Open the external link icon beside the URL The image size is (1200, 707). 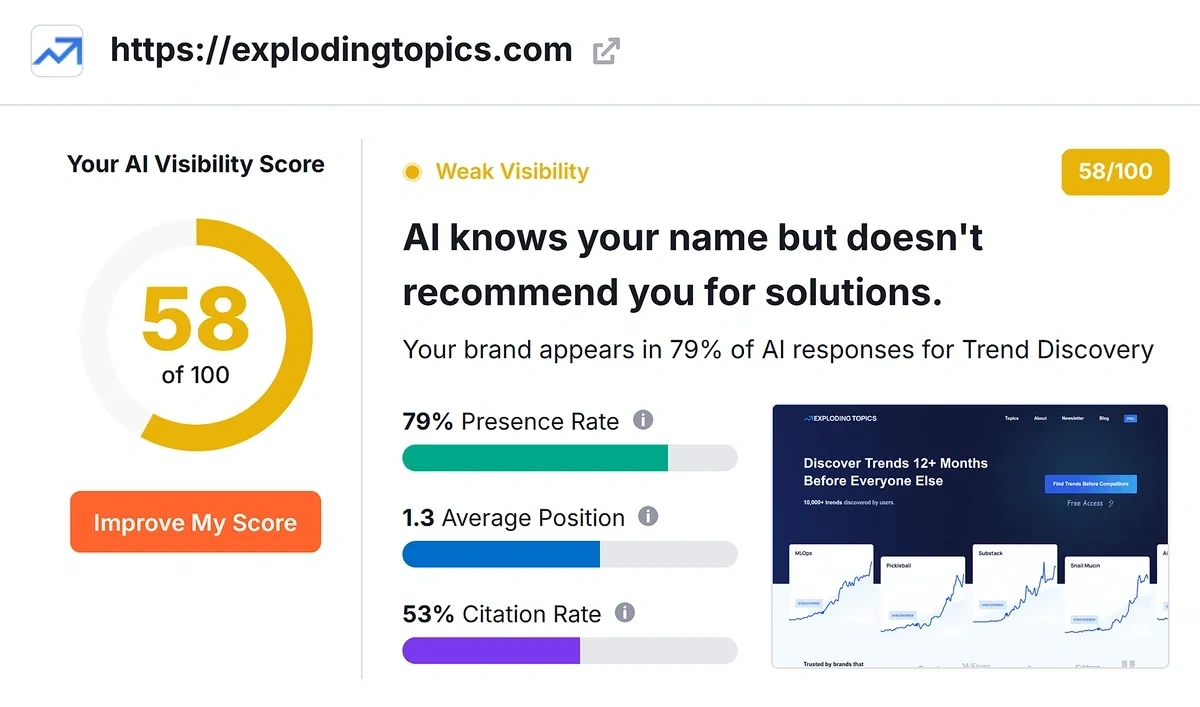pos(604,52)
